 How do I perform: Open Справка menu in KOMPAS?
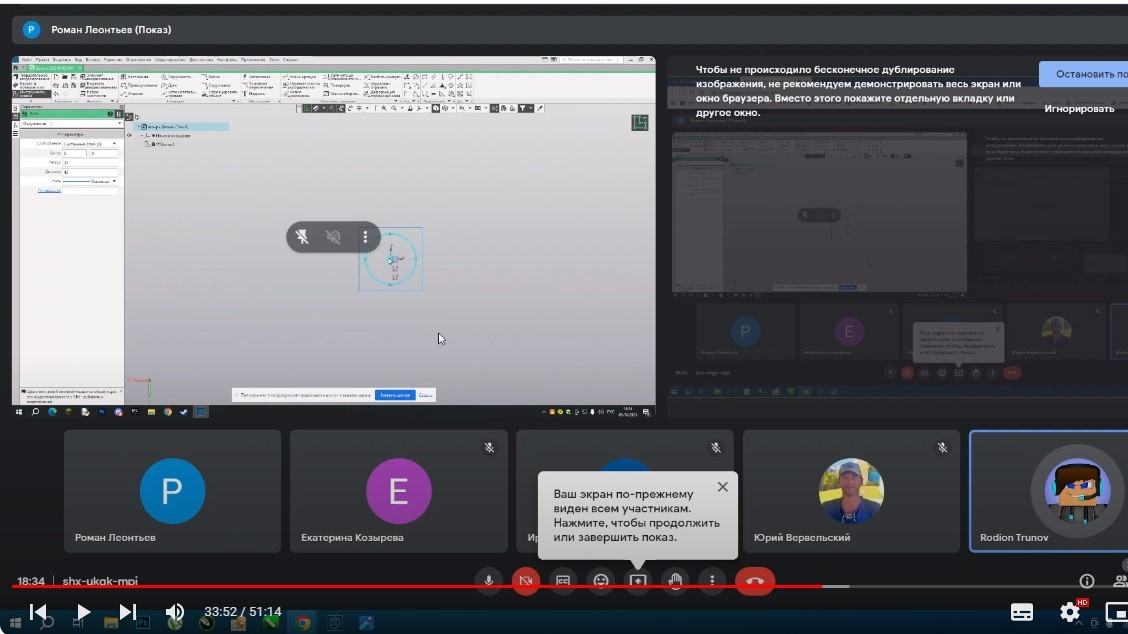(x=290, y=60)
